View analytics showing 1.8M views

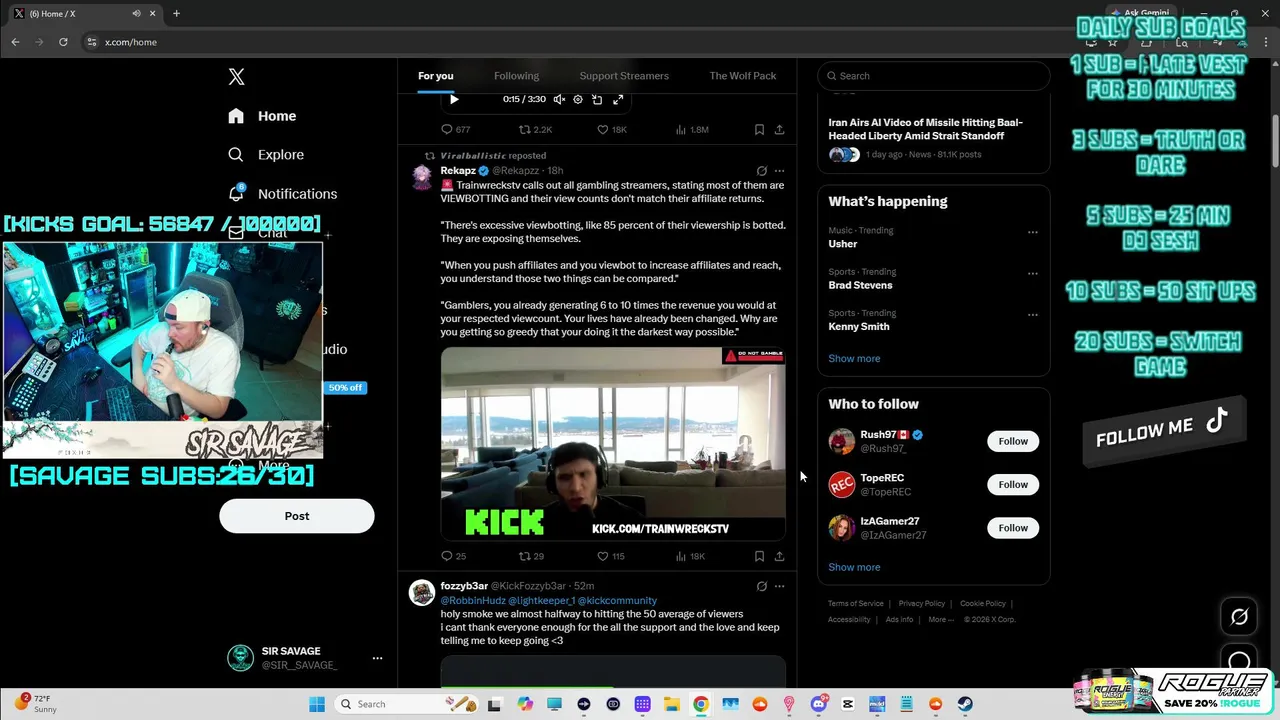692,130
